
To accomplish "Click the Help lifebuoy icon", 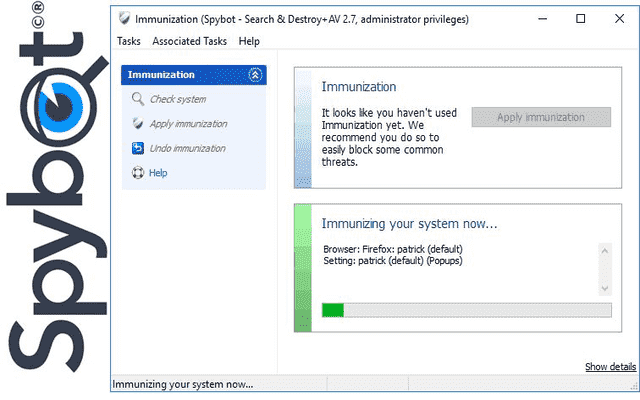I will (x=138, y=173).
